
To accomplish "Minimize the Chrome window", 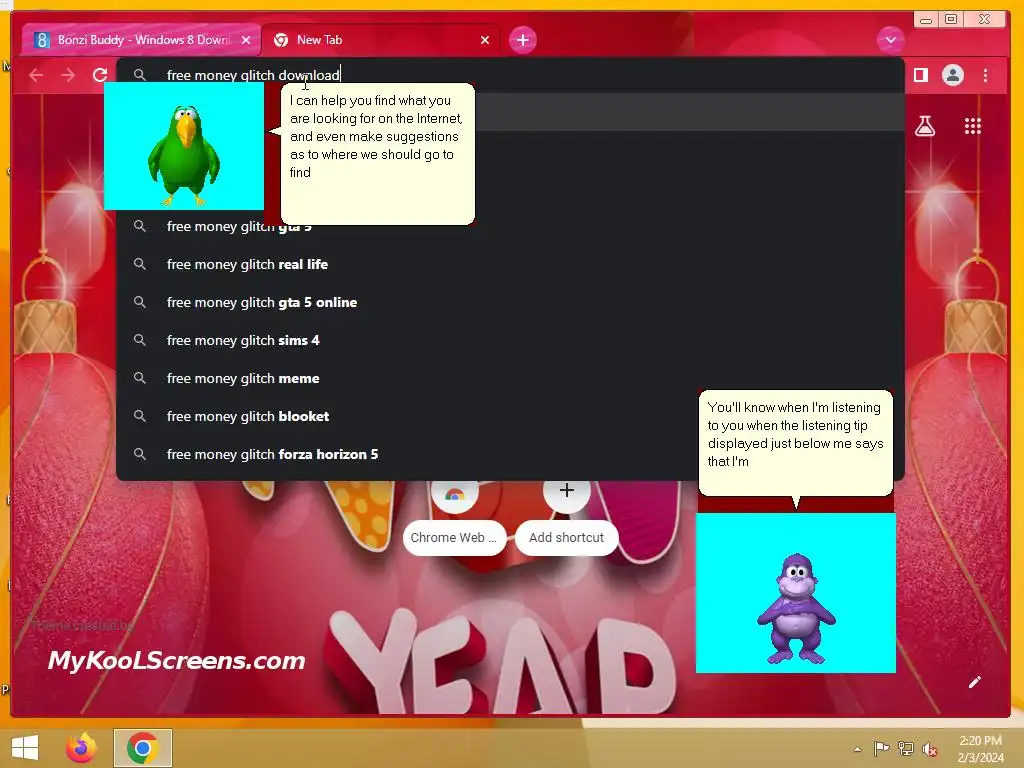I will click(x=925, y=20).
